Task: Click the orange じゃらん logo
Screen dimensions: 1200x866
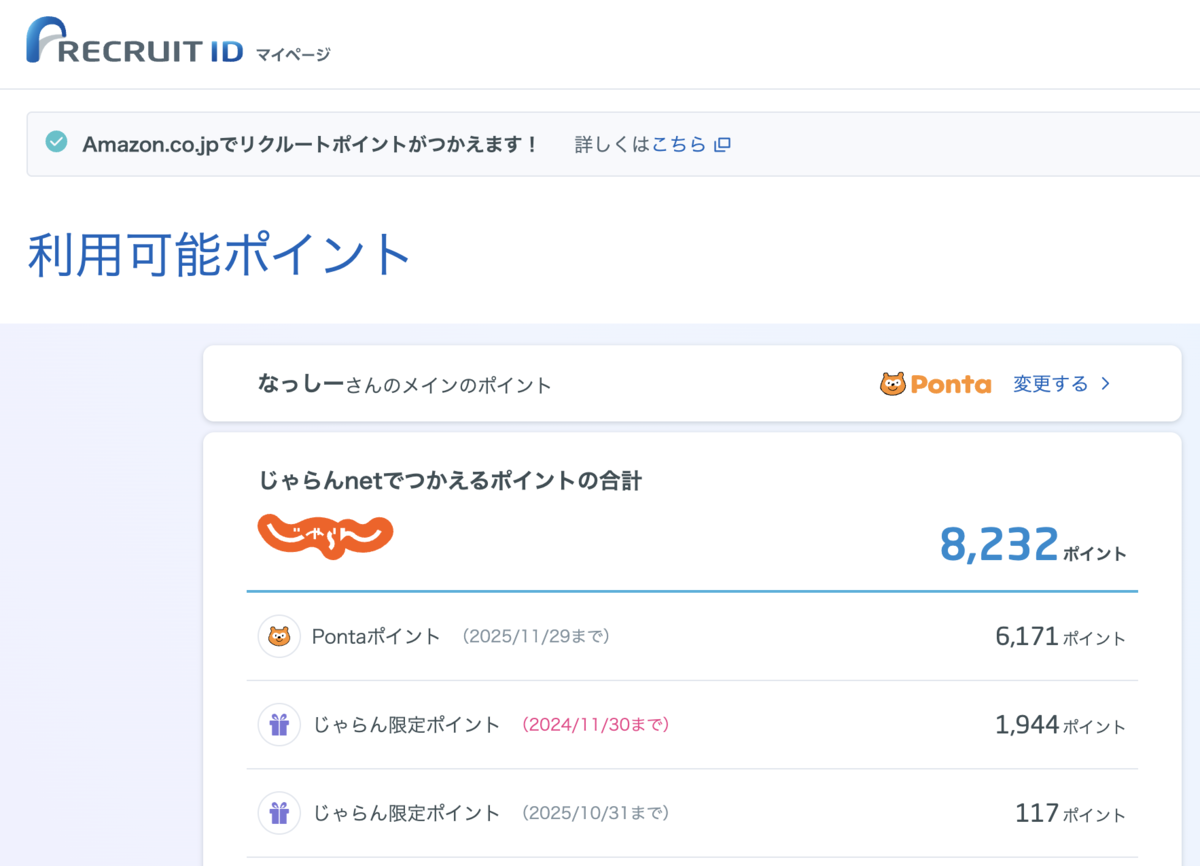Action: click(x=325, y=536)
